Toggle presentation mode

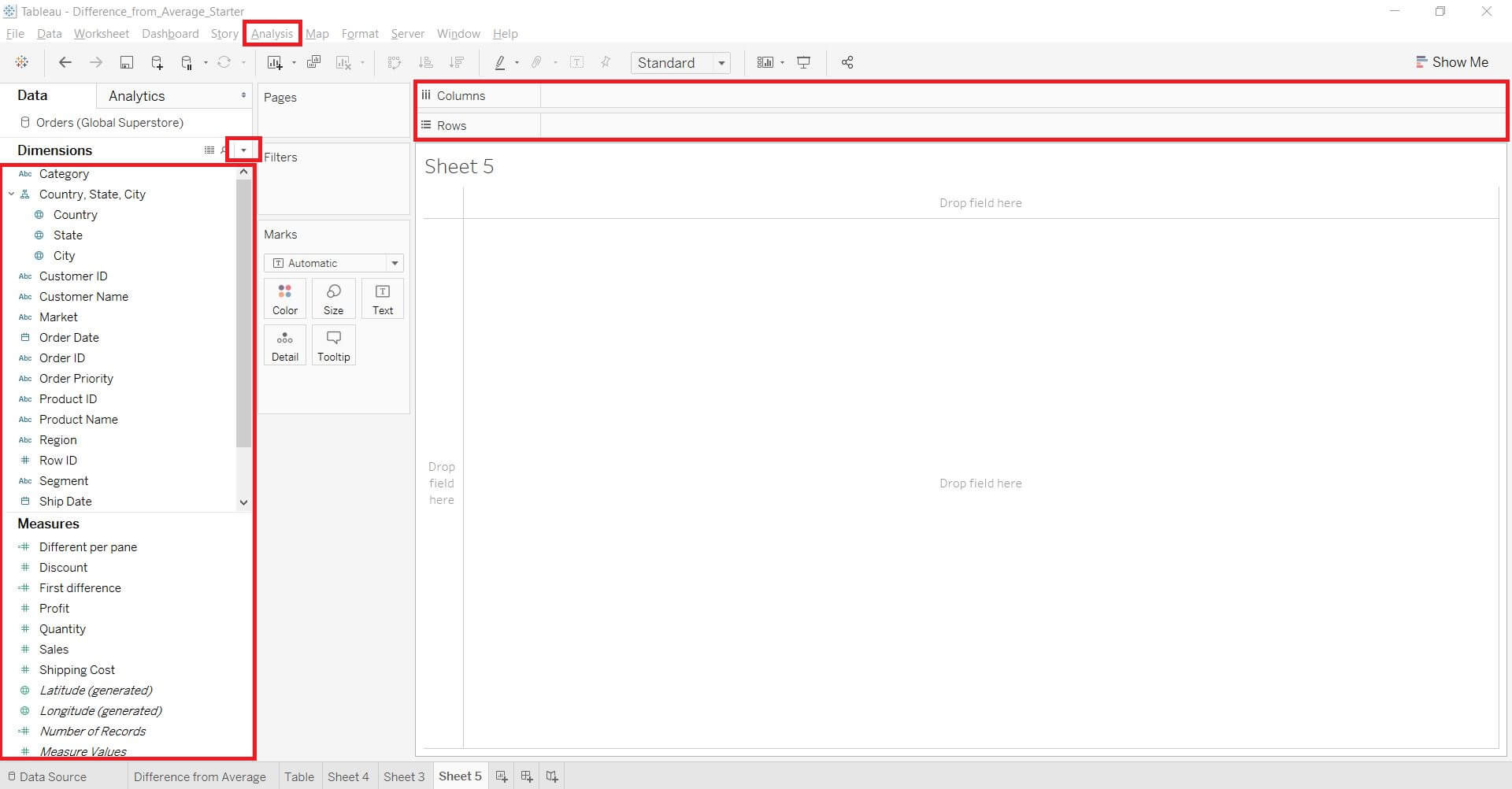[804, 62]
